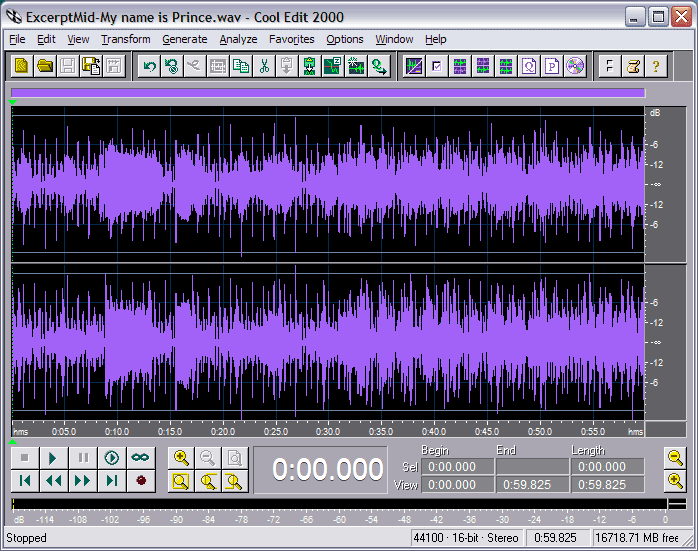
Task: Click the repeat last command icon
Action: pos(171,67)
